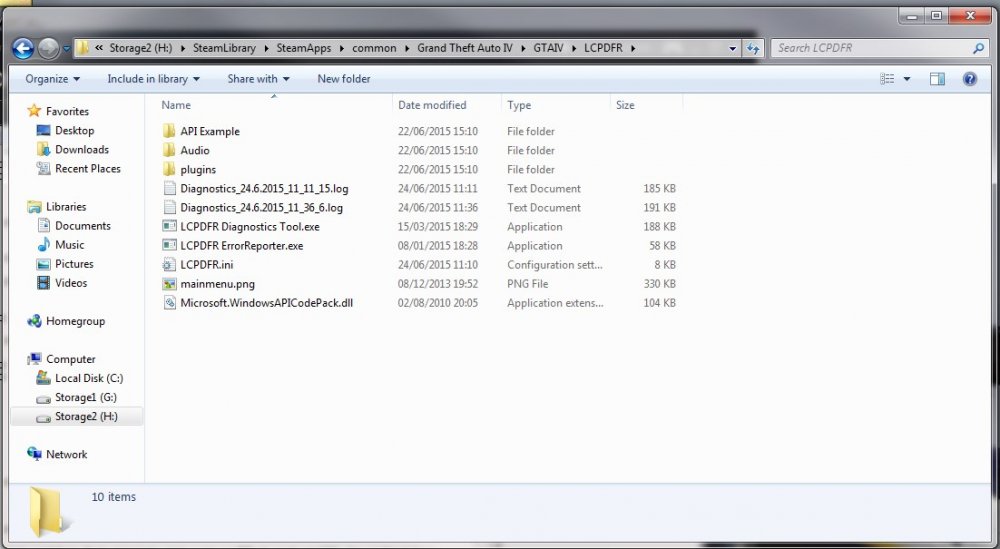This screenshot has height=549, width=1000.
Task: Expand the arrow after SteamLibrary breadcrumb
Action: point(266,48)
